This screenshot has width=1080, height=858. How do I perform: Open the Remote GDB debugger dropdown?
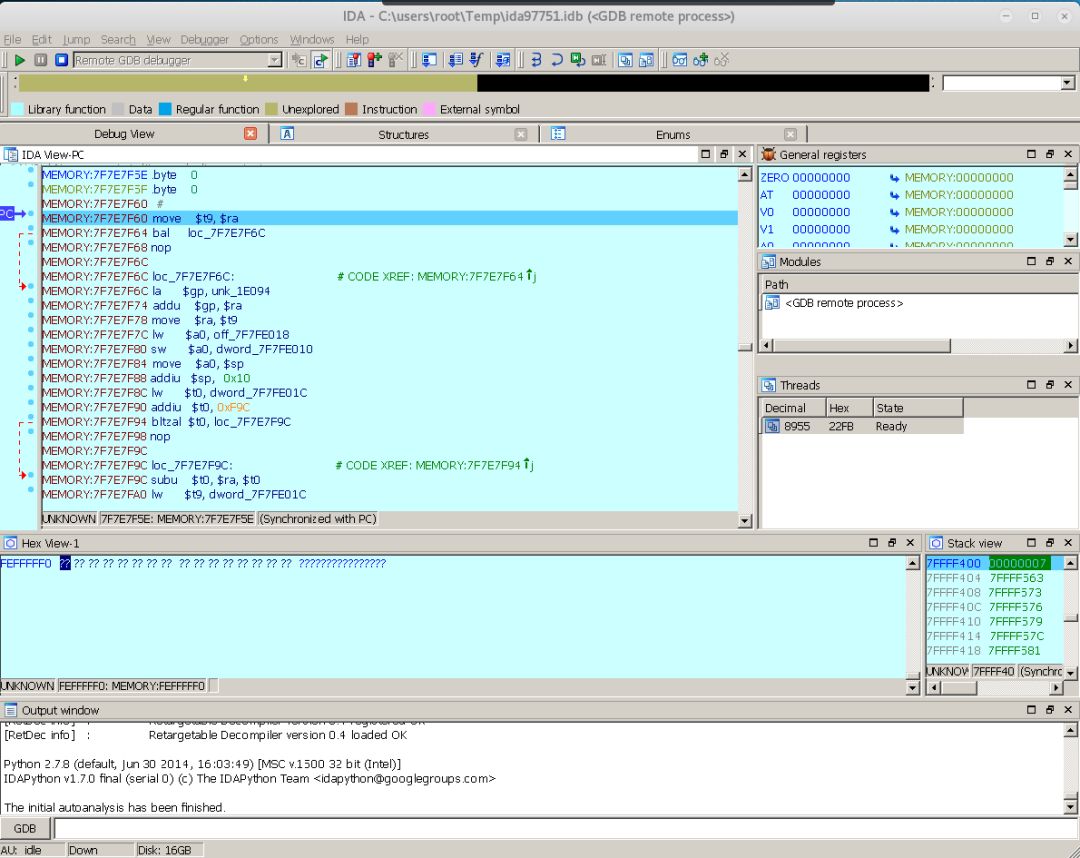pos(274,60)
